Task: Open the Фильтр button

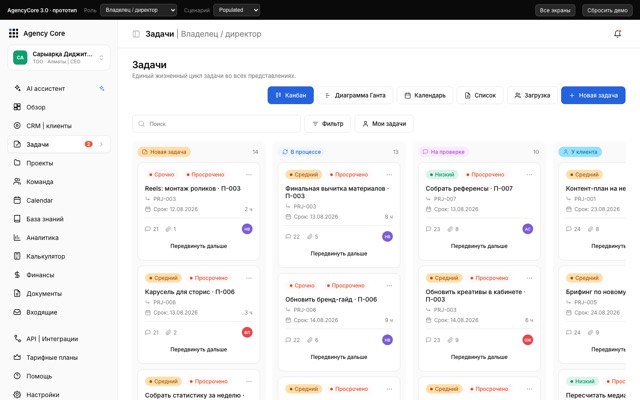Action: (328, 124)
